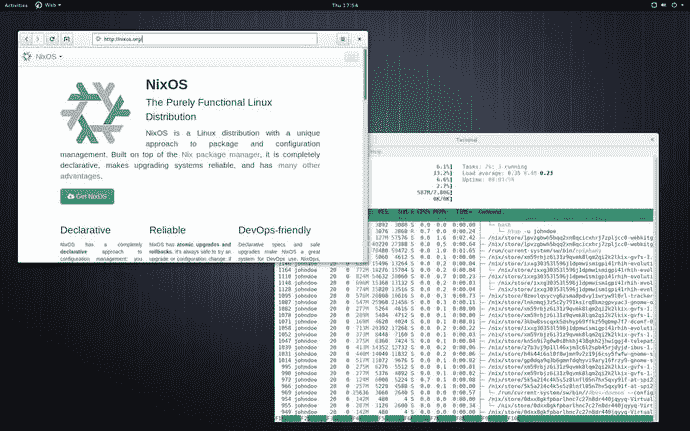Sort htop by the TIME+ column header
The width and height of the screenshot is (690, 431).
coord(464,212)
